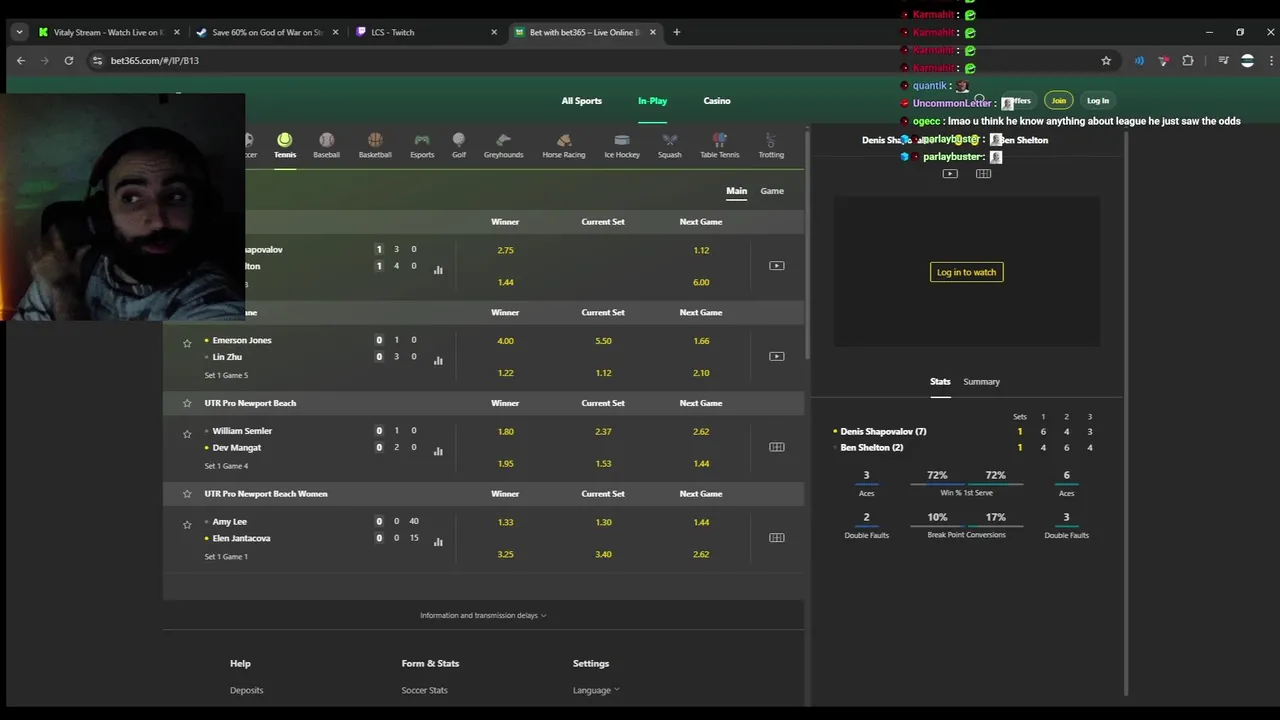This screenshot has height=720, width=1280.
Task: Open the browser media control icon
Action: tap(1223, 60)
